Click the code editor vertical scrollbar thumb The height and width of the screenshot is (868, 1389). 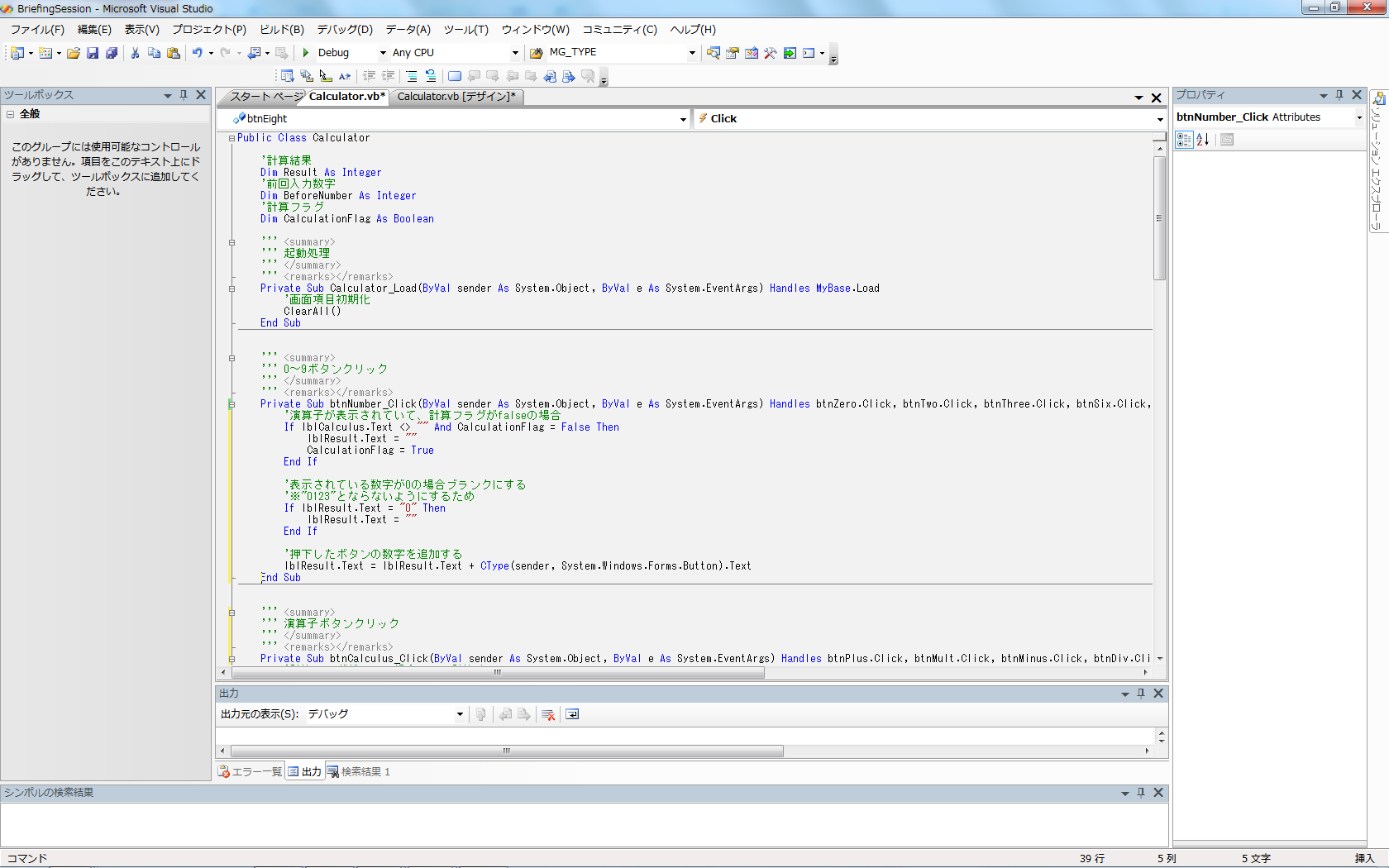(x=1159, y=217)
